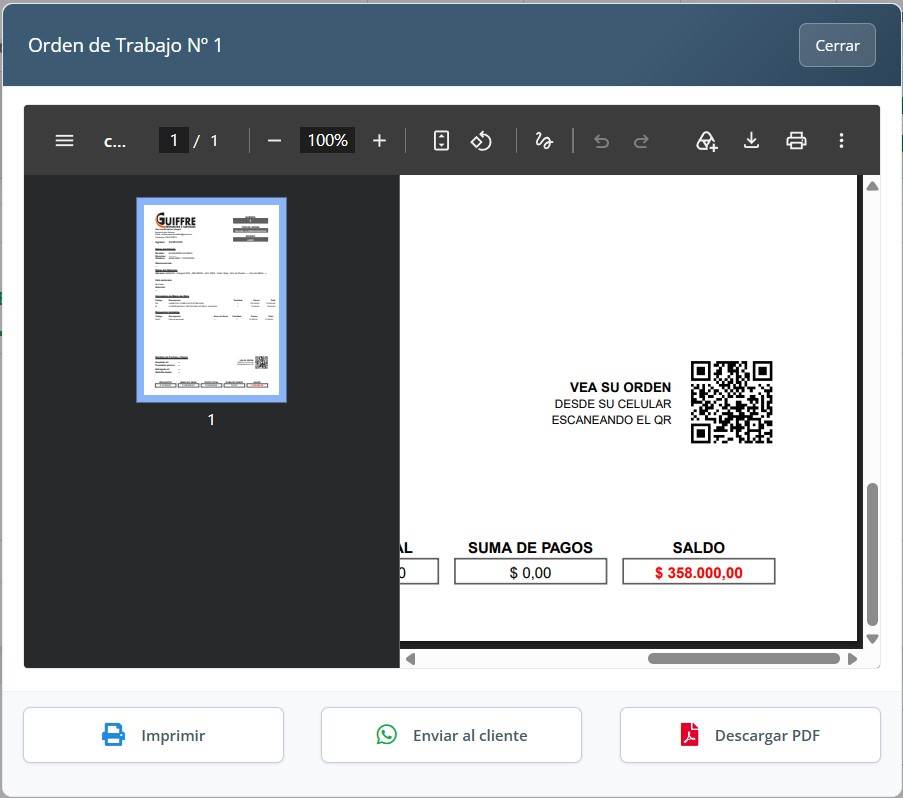Viewport: 903px width, 798px height.
Task: Click the 'VEA SU ORDEN' text
Action: click(620, 387)
